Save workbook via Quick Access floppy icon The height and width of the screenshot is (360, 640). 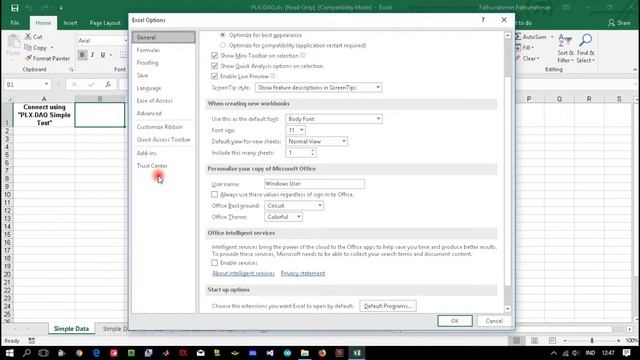click(14, 8)
